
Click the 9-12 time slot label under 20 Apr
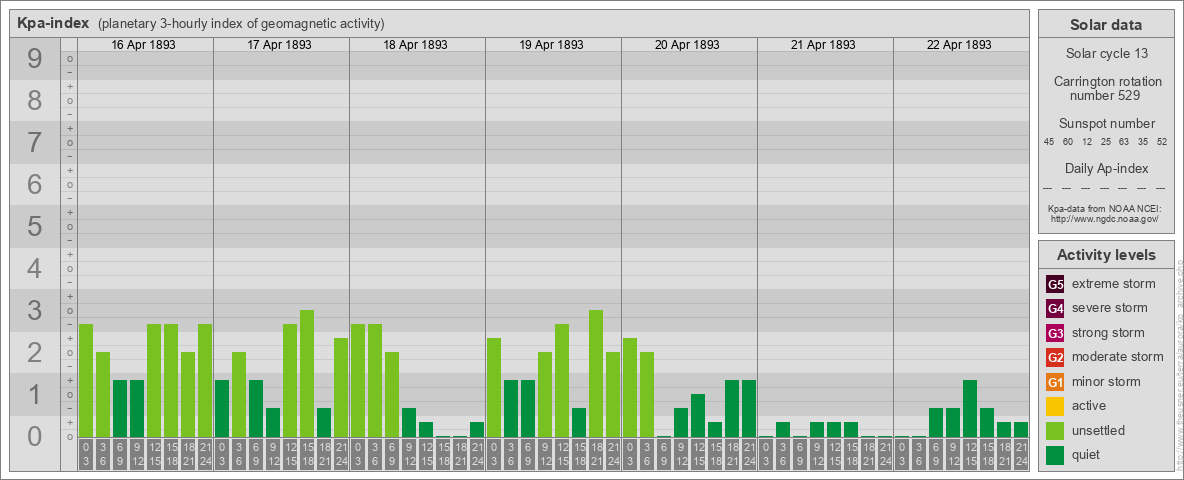point(680,455)
